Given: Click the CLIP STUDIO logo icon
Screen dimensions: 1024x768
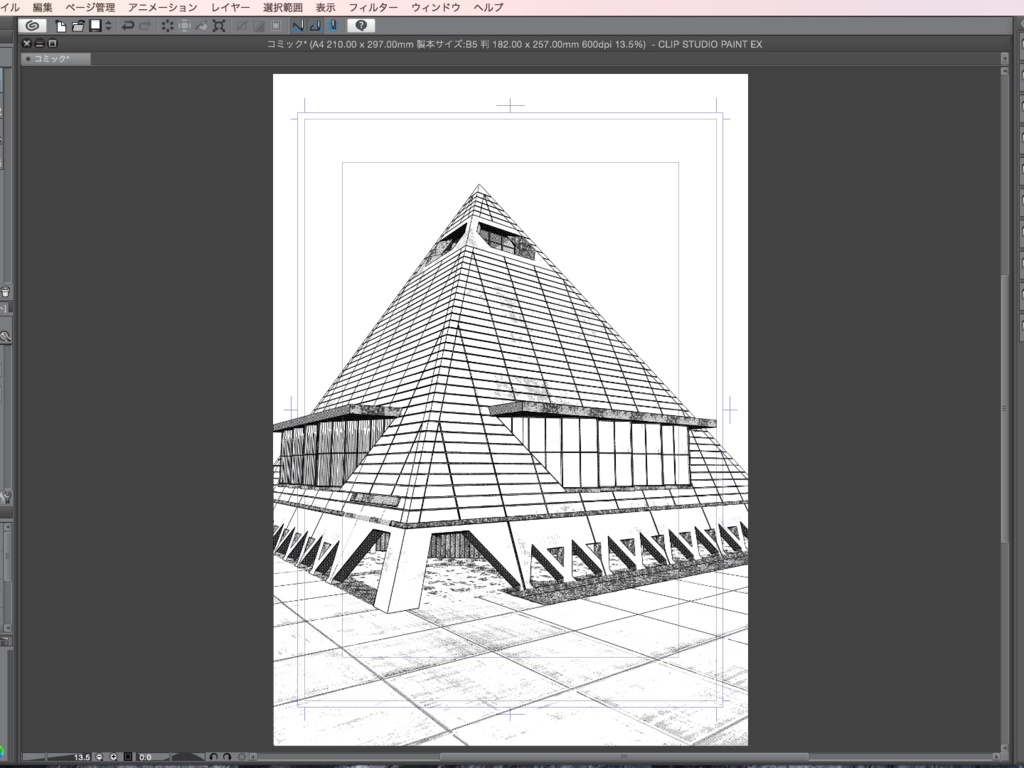Looking at the screenshot, I should tap(30, 26).
